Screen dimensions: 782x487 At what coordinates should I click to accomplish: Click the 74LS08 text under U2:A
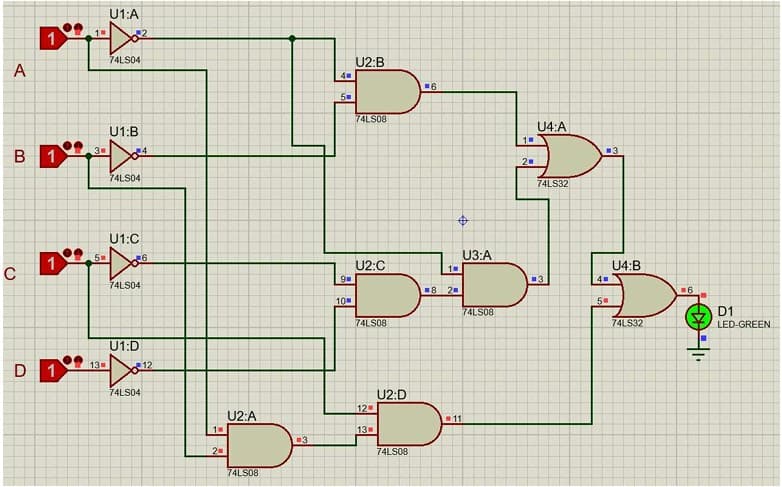(x=243, y=473)
